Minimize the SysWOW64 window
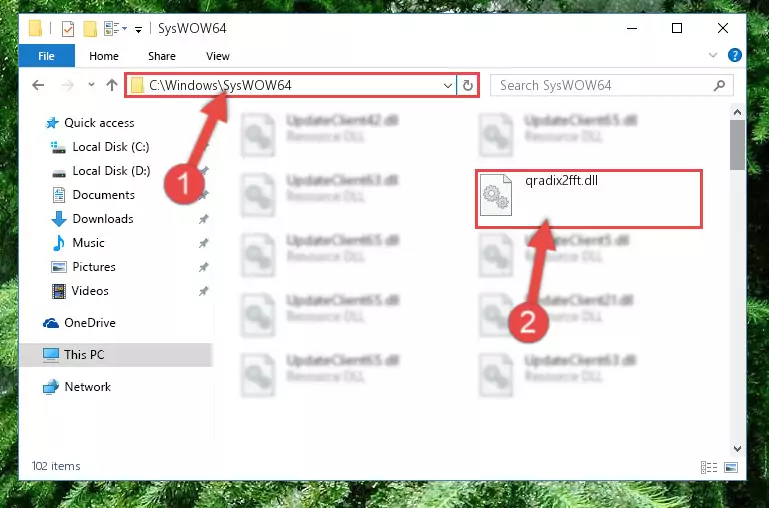The height and width of the screenshot is (508, 769). coord(632,28)
